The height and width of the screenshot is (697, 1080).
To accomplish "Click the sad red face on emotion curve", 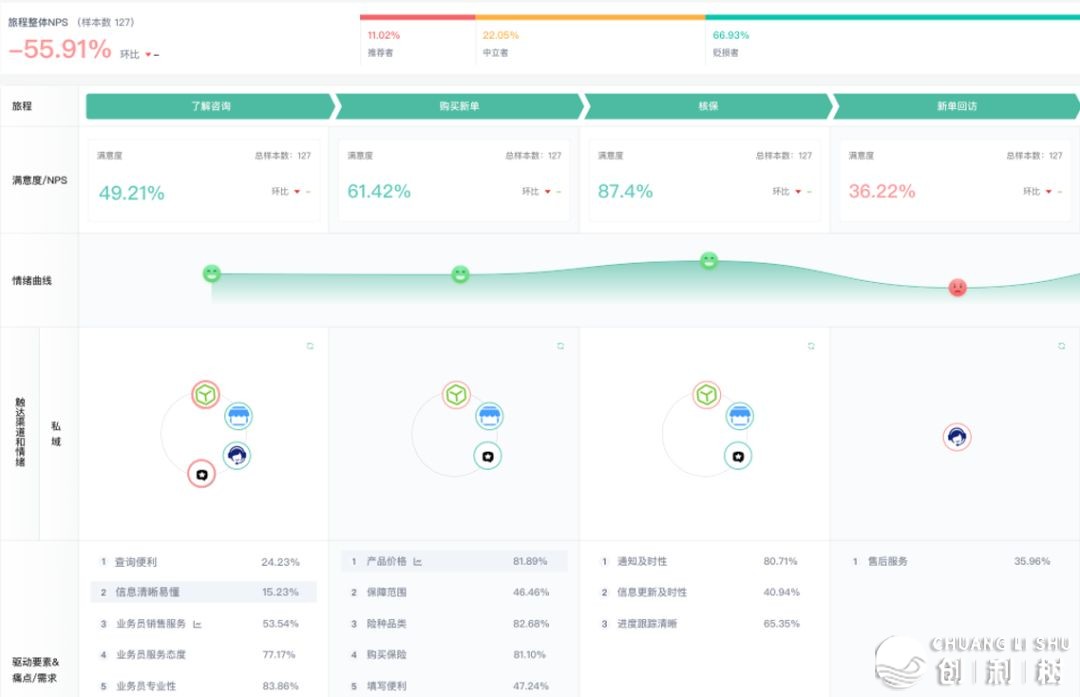I will pyautogui.click(x=957, y=288).
